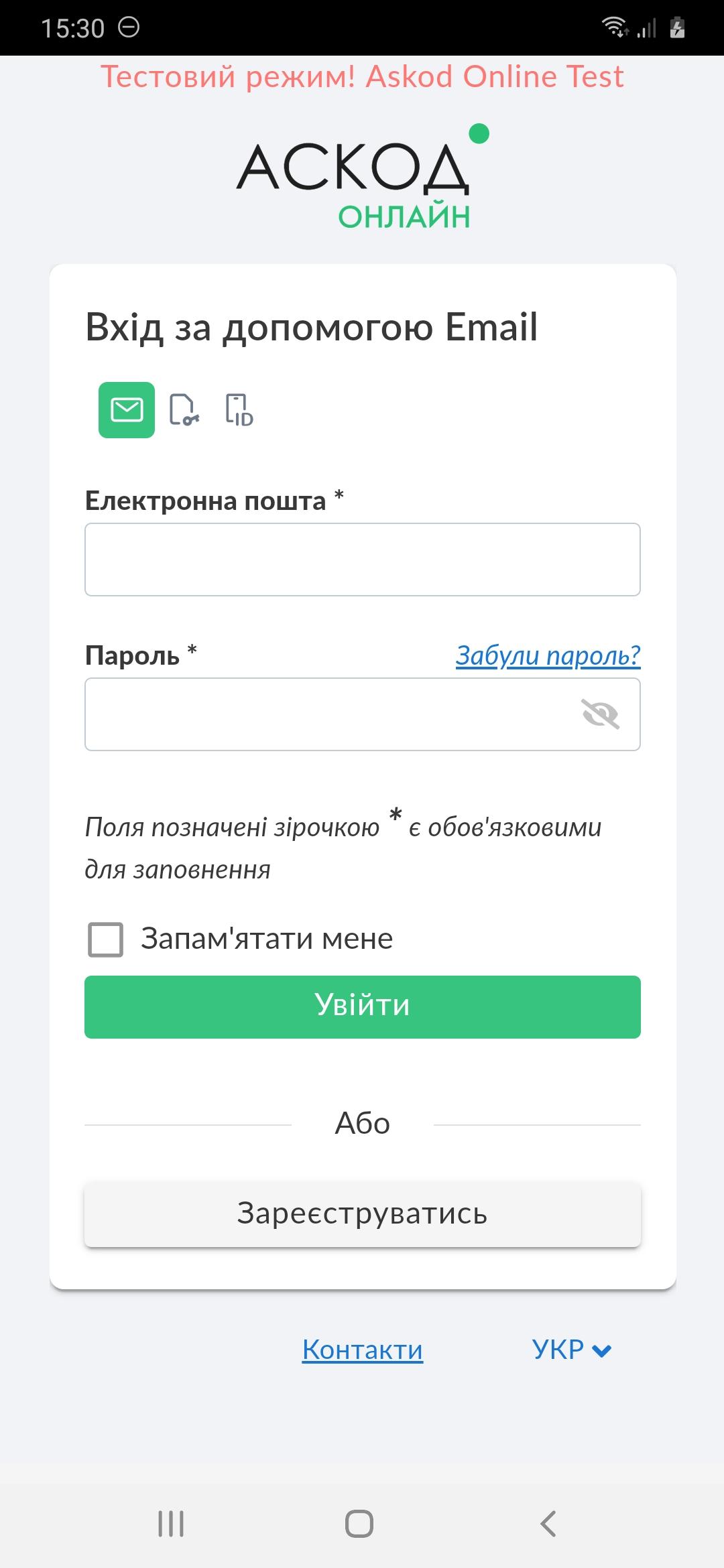Focus the Електронна пошта input field
724x1568 pixels.
(x=362, y=560)
